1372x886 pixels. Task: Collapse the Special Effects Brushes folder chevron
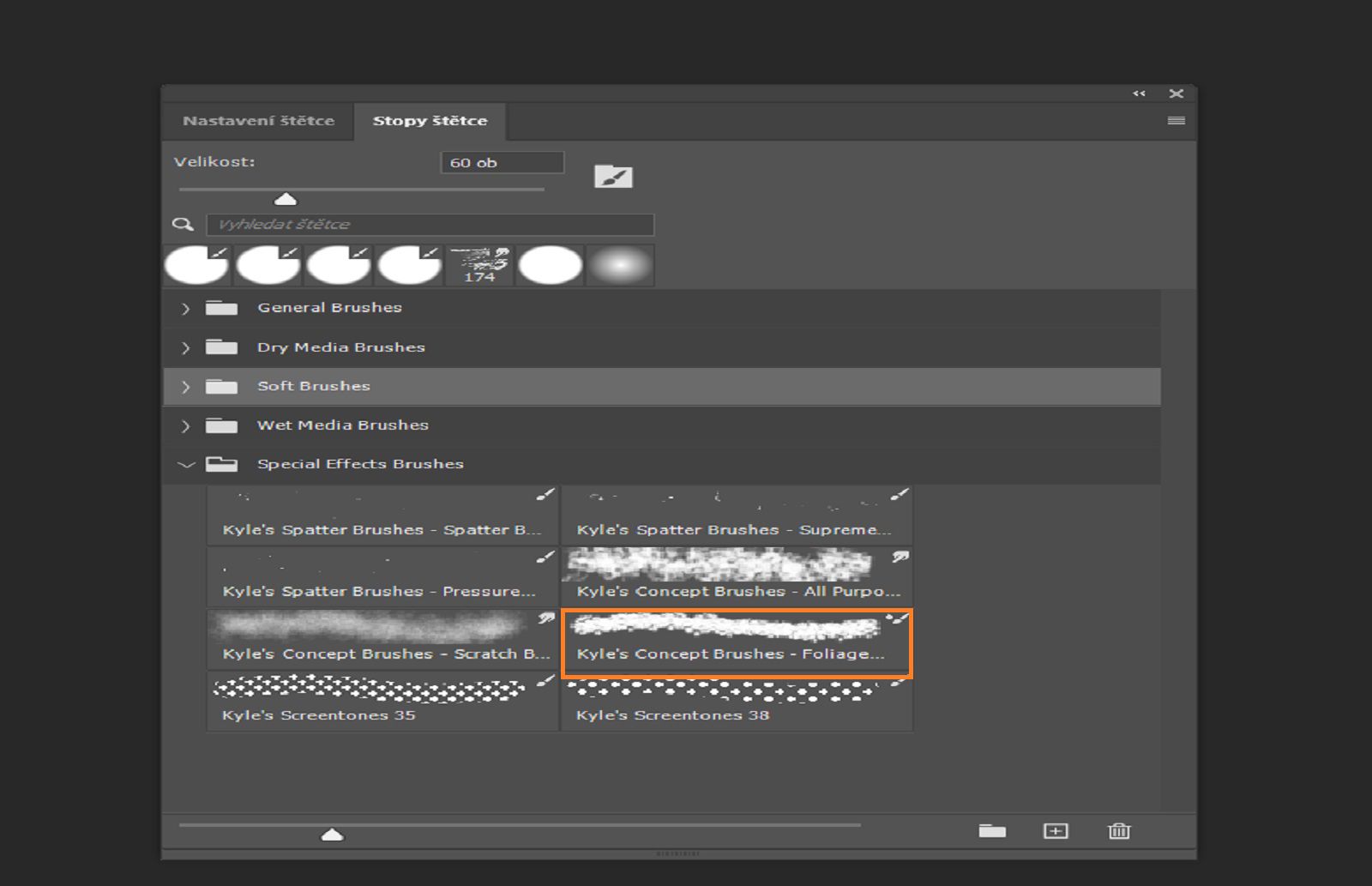tap(186, 465)
